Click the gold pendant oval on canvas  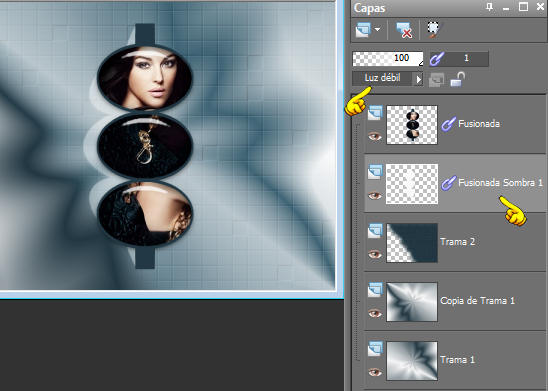tap(145, 146)
